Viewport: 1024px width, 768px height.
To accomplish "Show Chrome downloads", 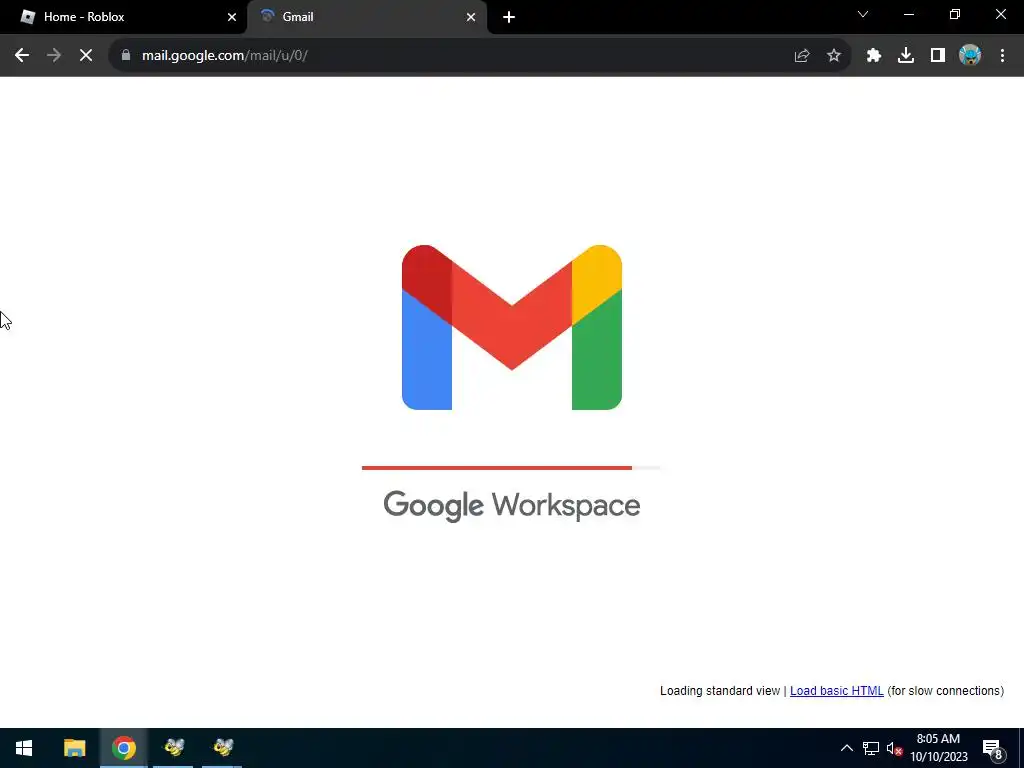I will pos(906,56).
